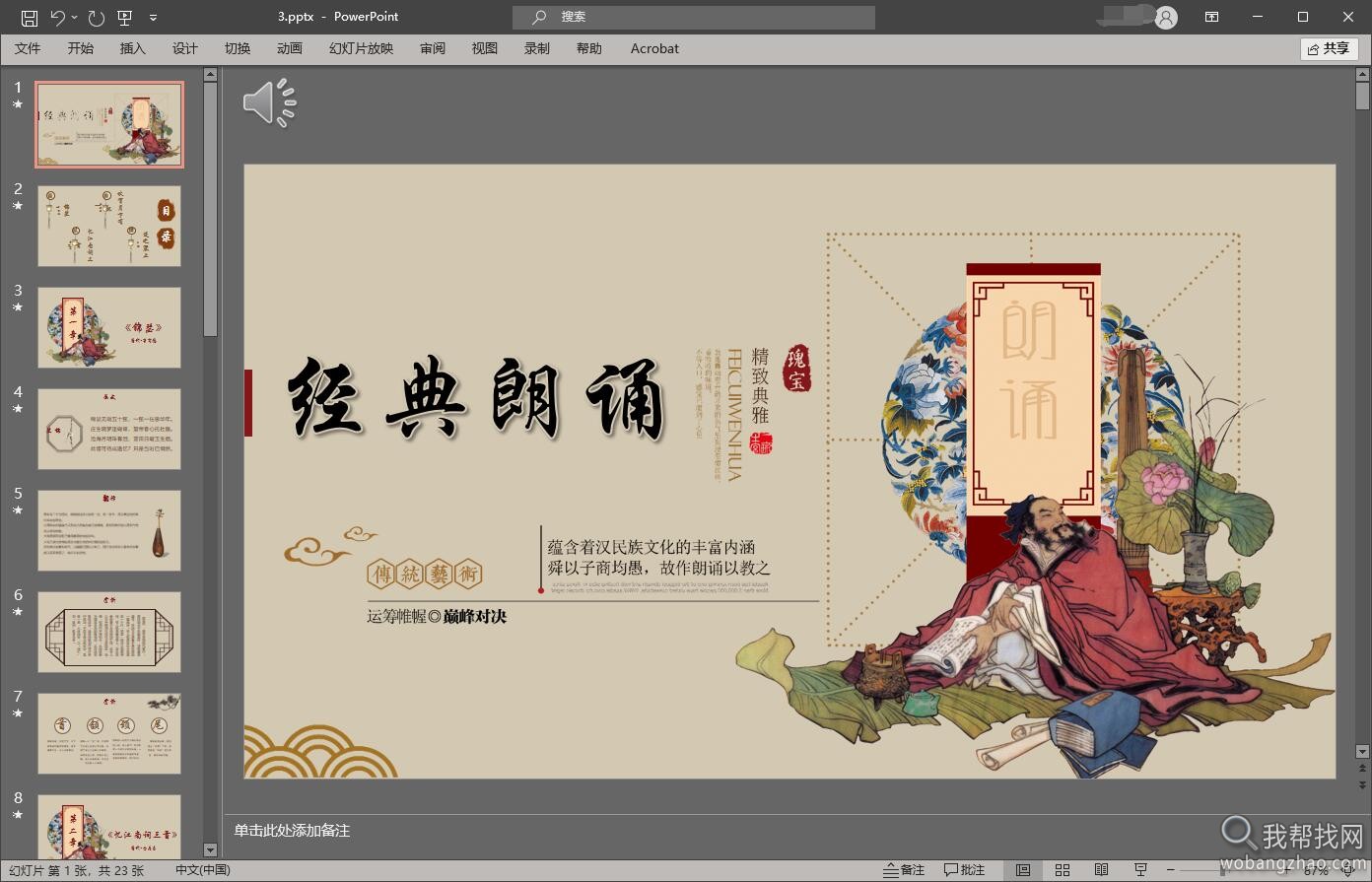Select slide 3 thumbnail 《锦瑟》
Screen dimensions: 1372x882
pyautogui.click(x=109, y=327)
